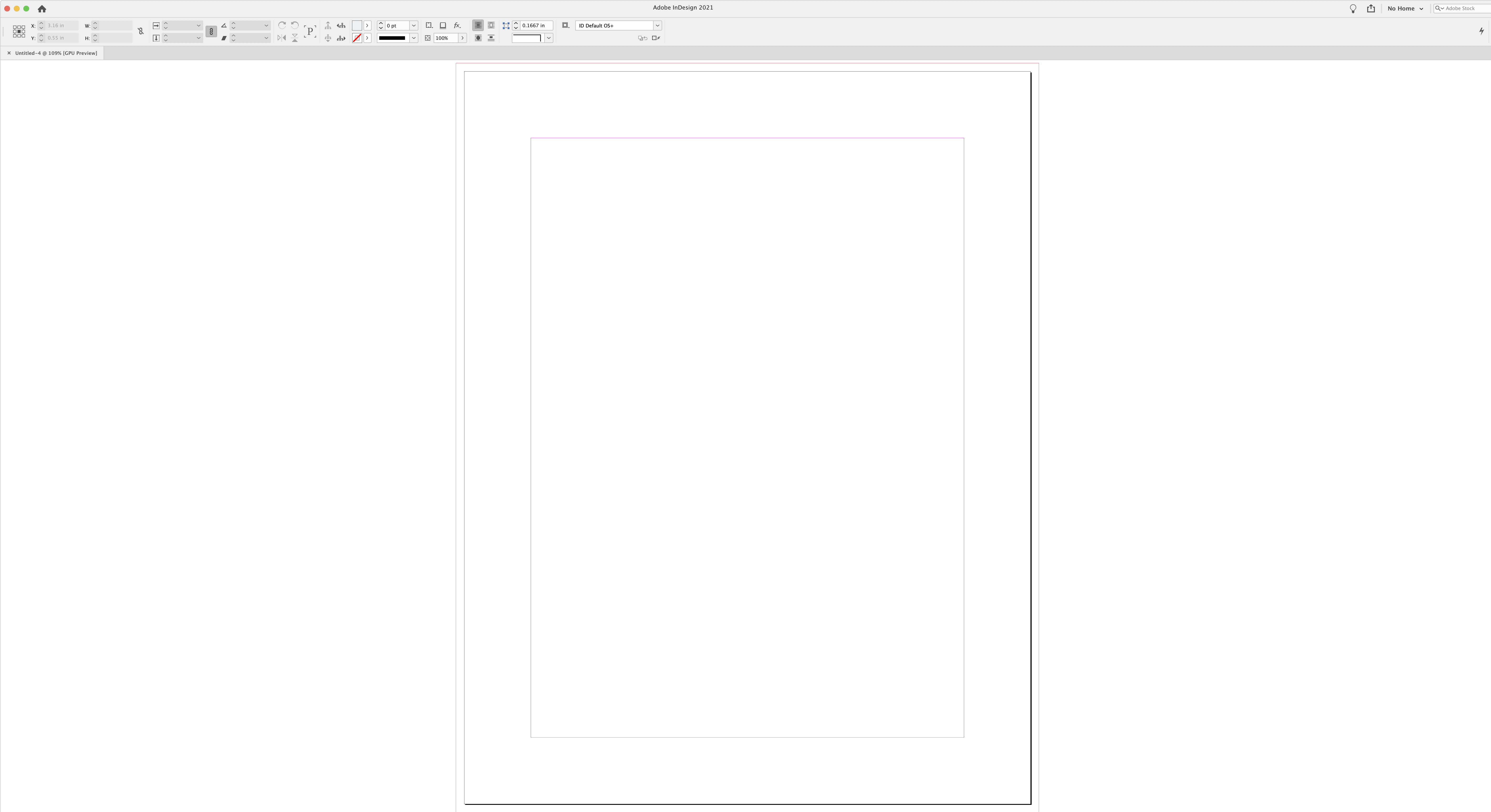Viewport: 1491px width, 812px height.
Task: Click inside the Adobe Stock search field
Action: [1464, 8]
